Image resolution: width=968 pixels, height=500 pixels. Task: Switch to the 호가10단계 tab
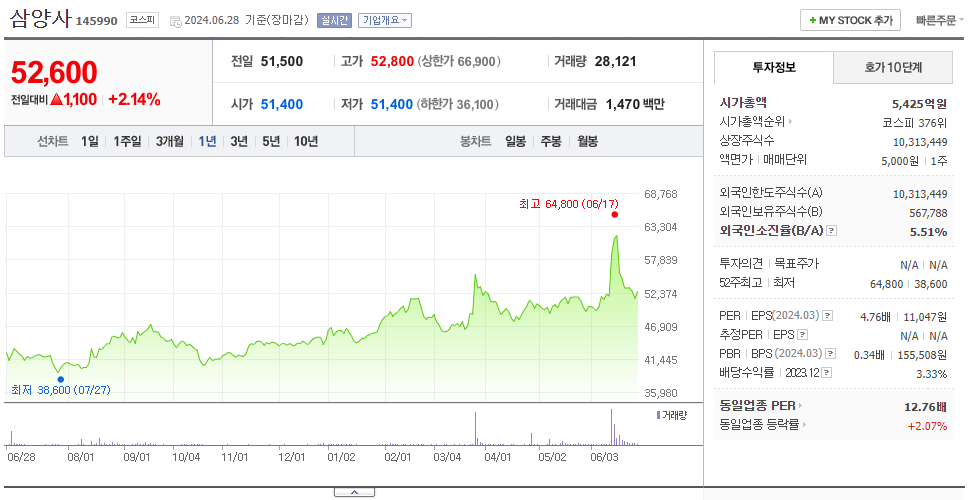893,67
